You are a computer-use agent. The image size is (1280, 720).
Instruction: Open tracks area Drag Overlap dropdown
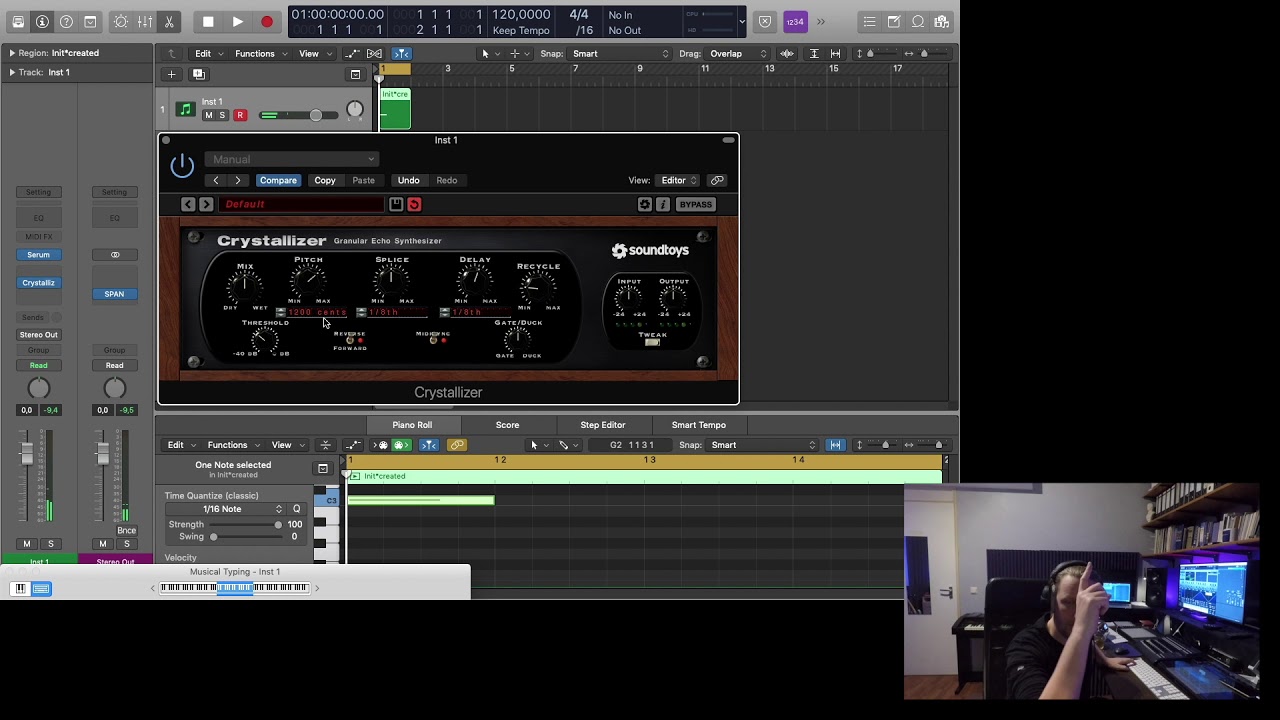738,54
